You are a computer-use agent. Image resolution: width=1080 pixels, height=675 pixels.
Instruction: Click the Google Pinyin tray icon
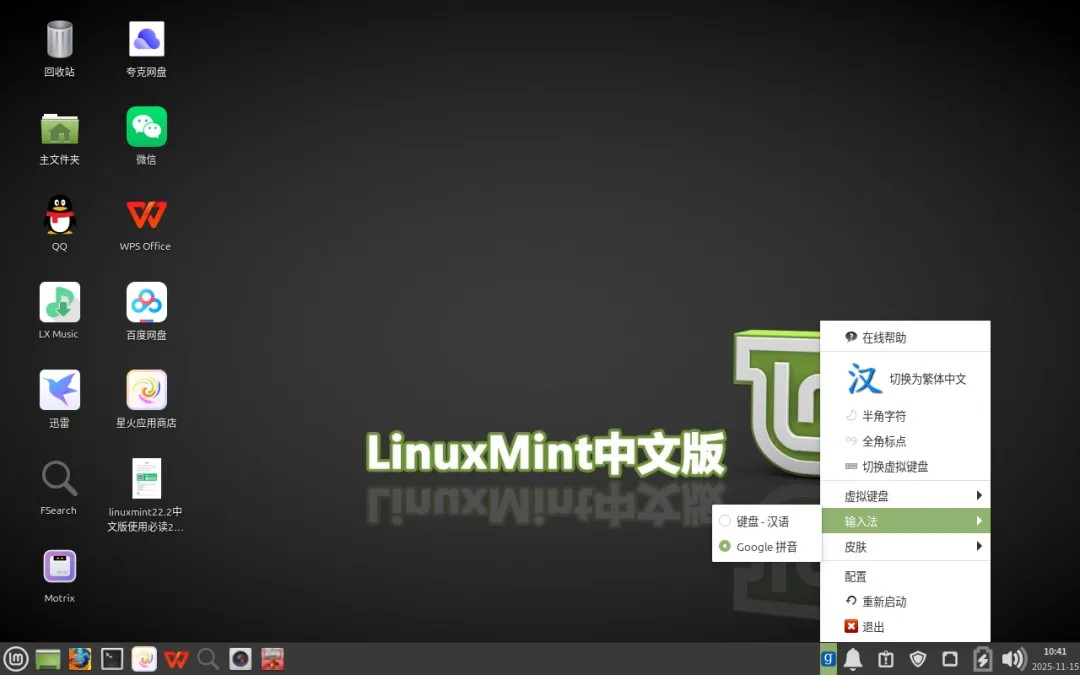point(829,659)
